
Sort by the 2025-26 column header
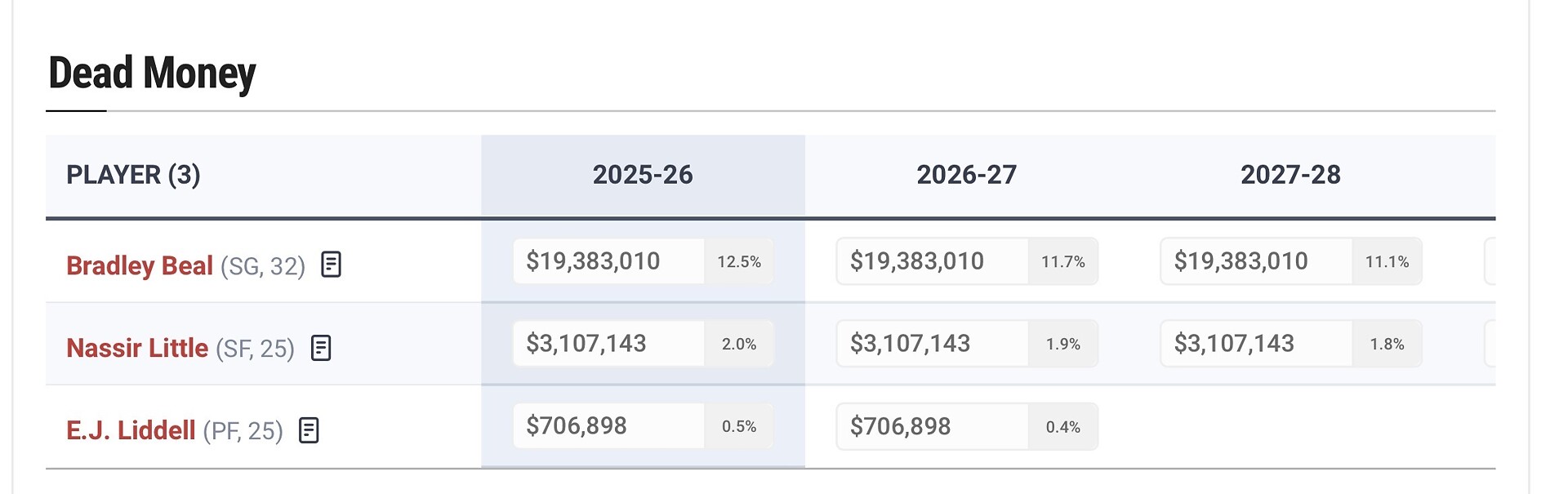(643, 175)
